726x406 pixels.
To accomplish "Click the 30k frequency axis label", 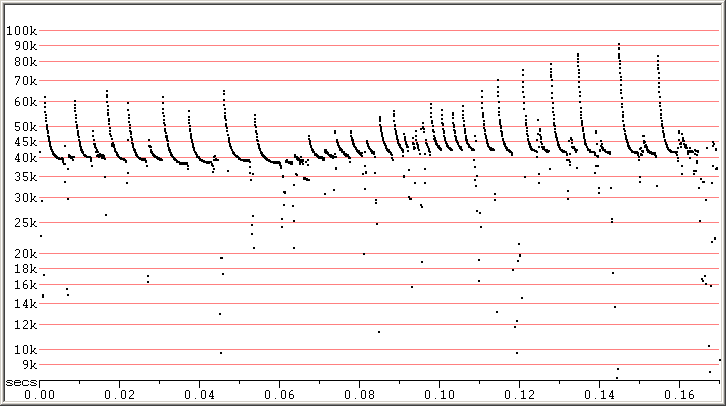I will (x=26, y=198).
